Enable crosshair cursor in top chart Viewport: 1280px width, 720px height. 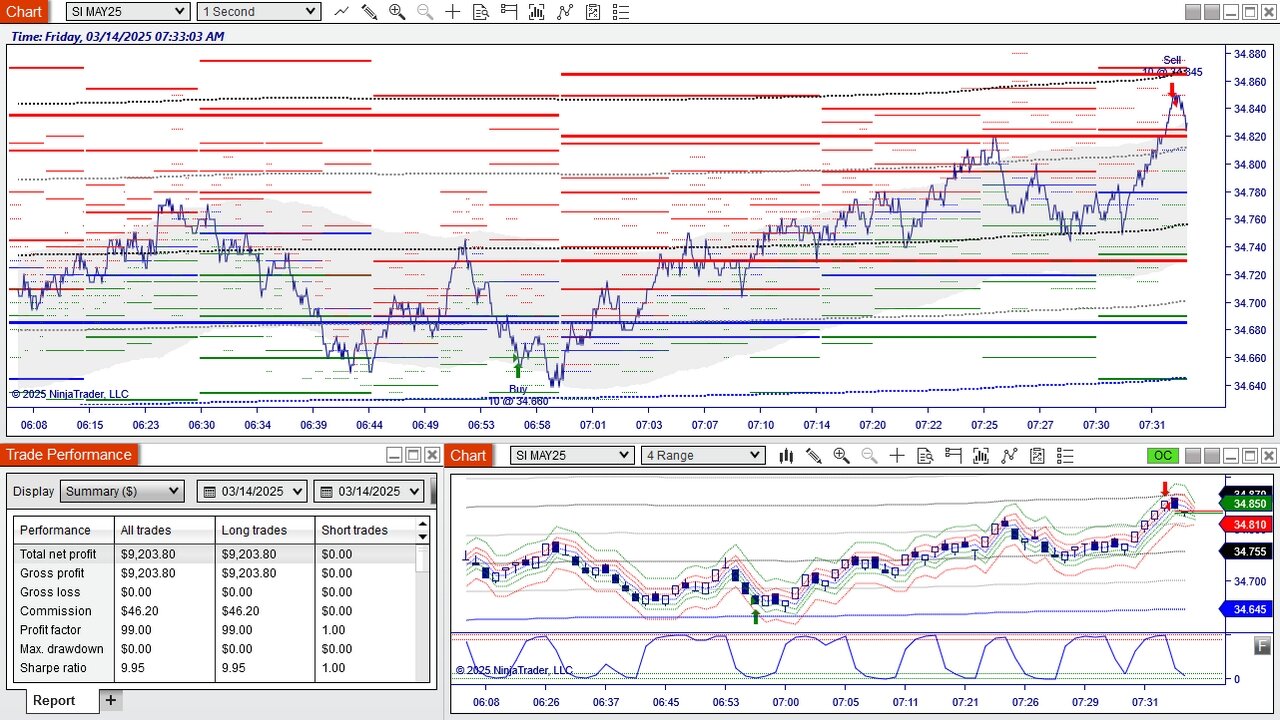click(453, 11)
